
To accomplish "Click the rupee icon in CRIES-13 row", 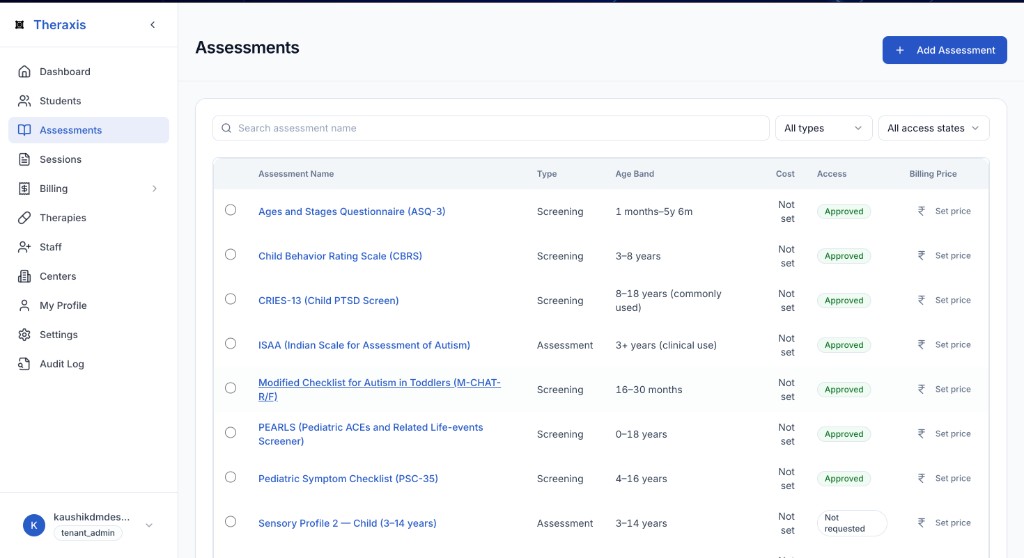I will (921, 300).
